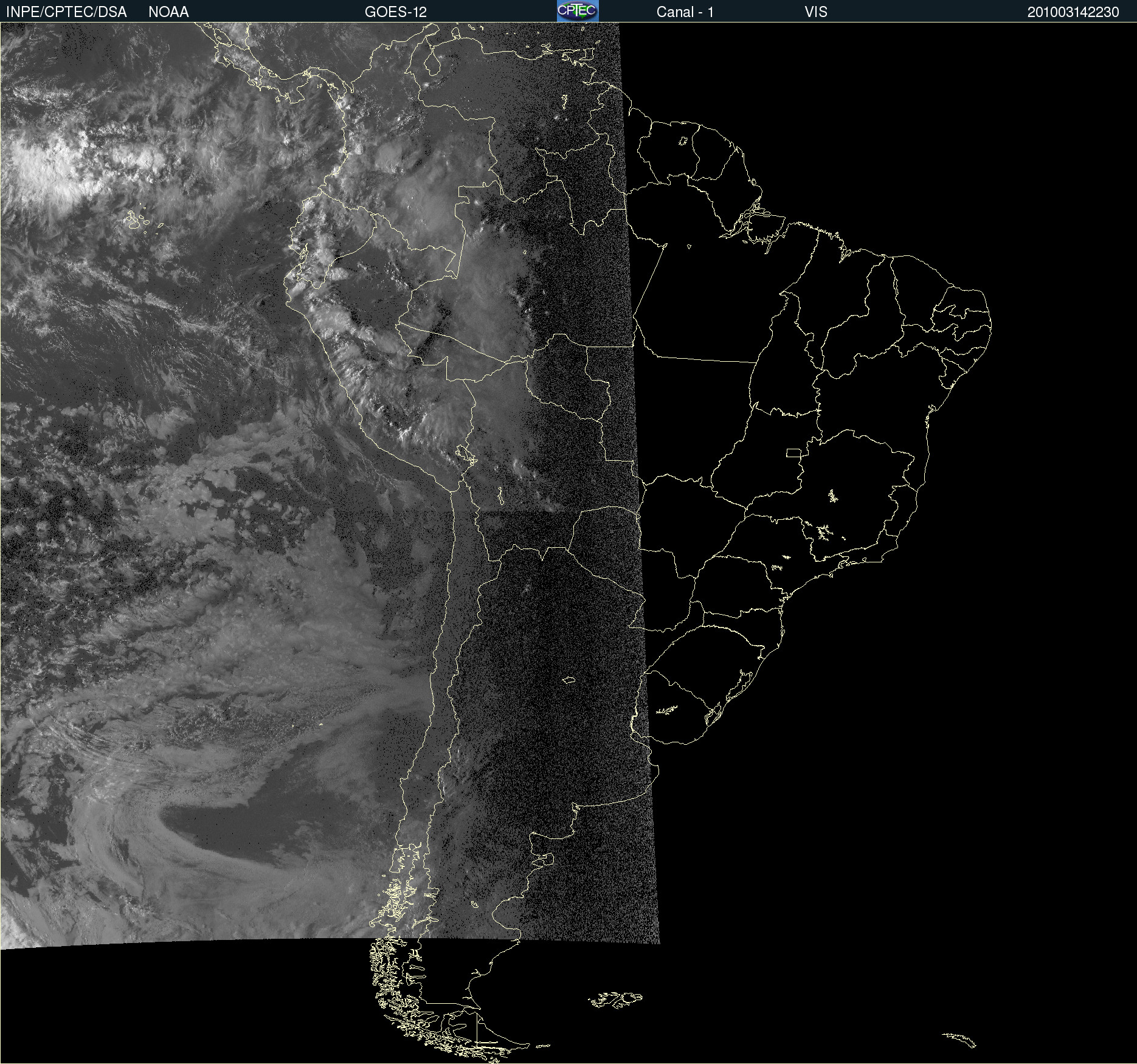This screenshot has width=1137, height=1064.
Task: Click the VIS channel label
Action: point(816,12)
